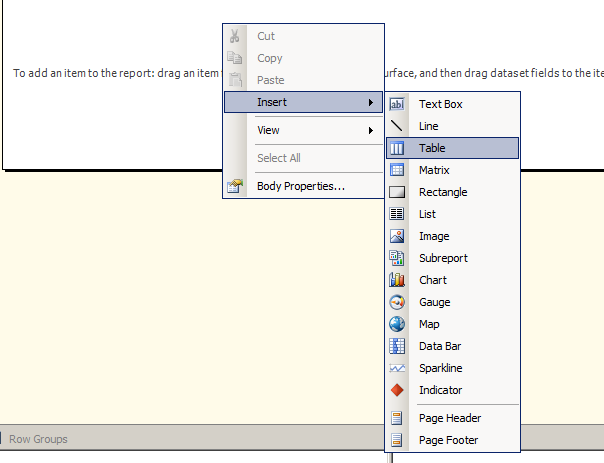Image resolution: width=604 pixels, height=463 pixels.
Task: Click the Text Box abl icon
Action: click(397, 104)
